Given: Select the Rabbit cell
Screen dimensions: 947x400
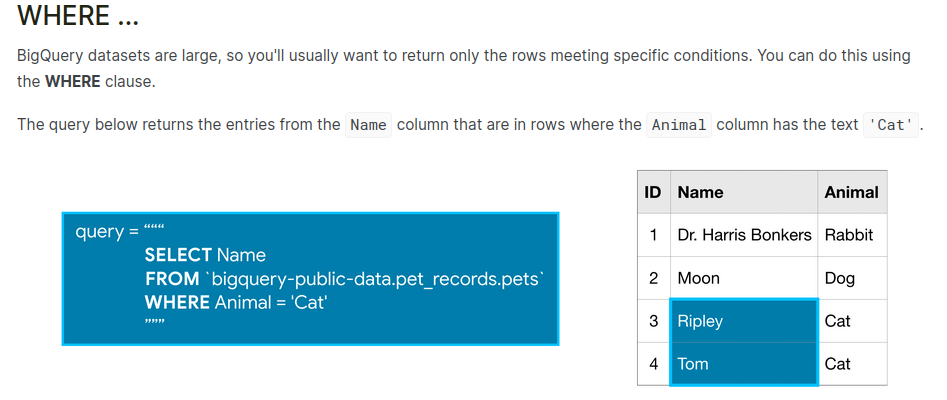Looking at the screenshot, I should click(x=849, y=235).
